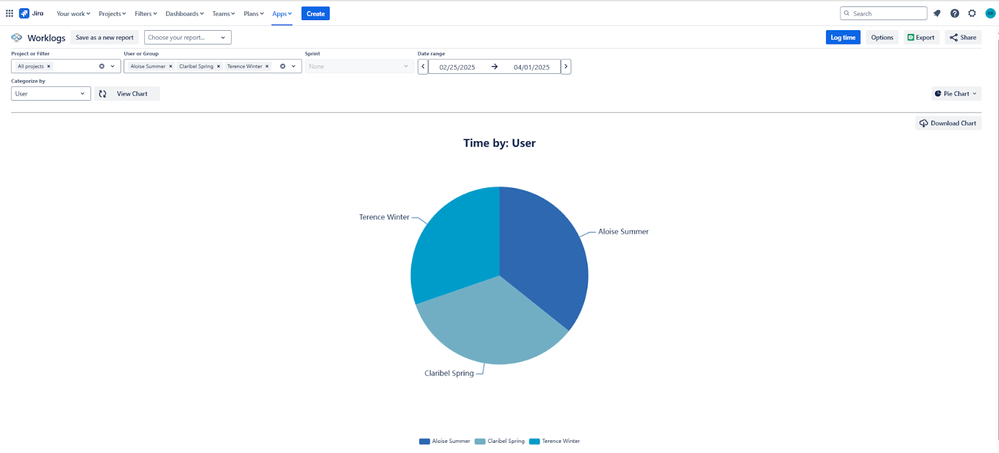Remove Aloise Summer from user filter

click(x=170, y=66)
